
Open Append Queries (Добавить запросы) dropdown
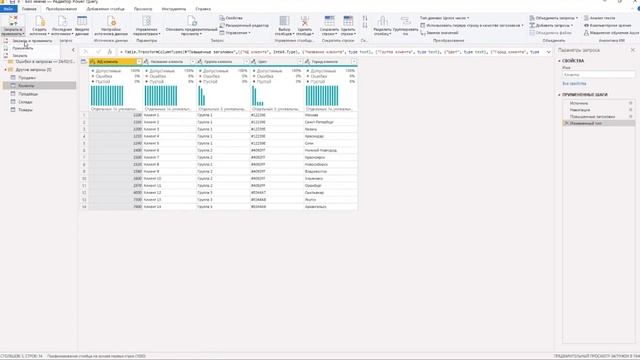click(551, 25)
